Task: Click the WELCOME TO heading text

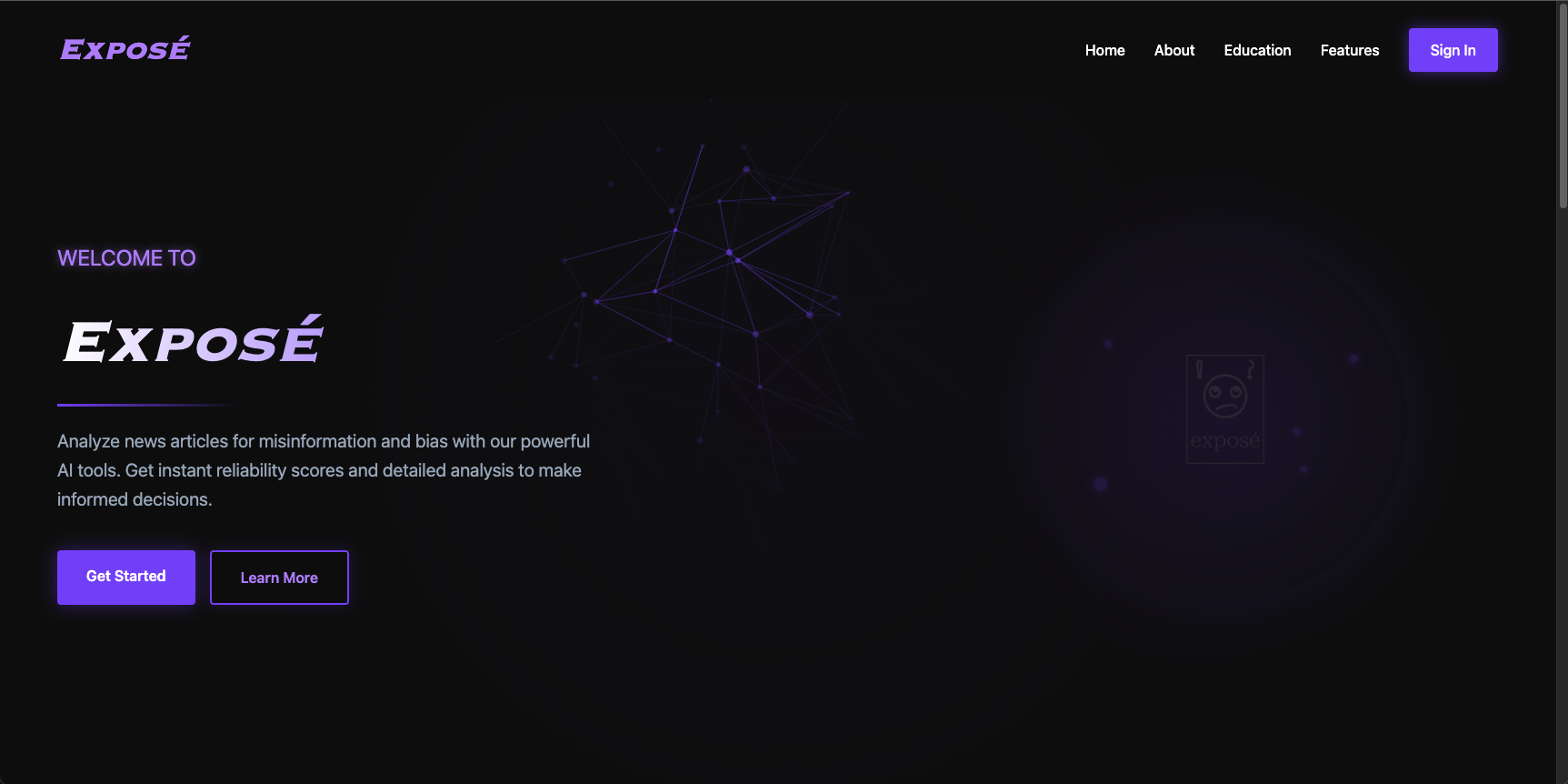Action: pyautogui.click(x=126, y=258)
